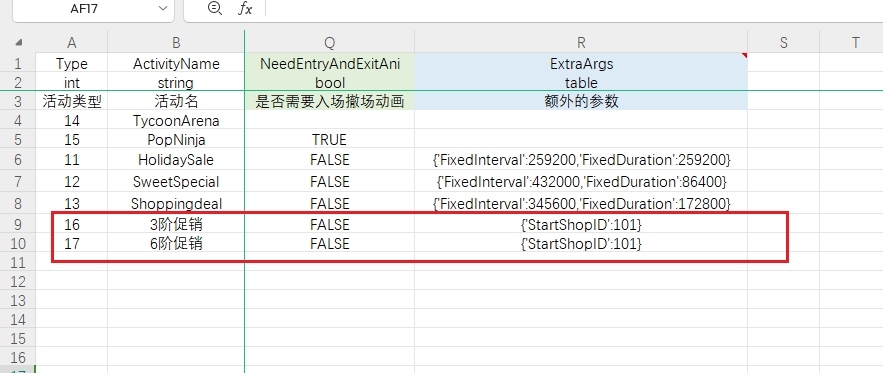This screenshot has width=883, height=373.
Task: Click Type value 16 cell
Action: pos(72,224)
